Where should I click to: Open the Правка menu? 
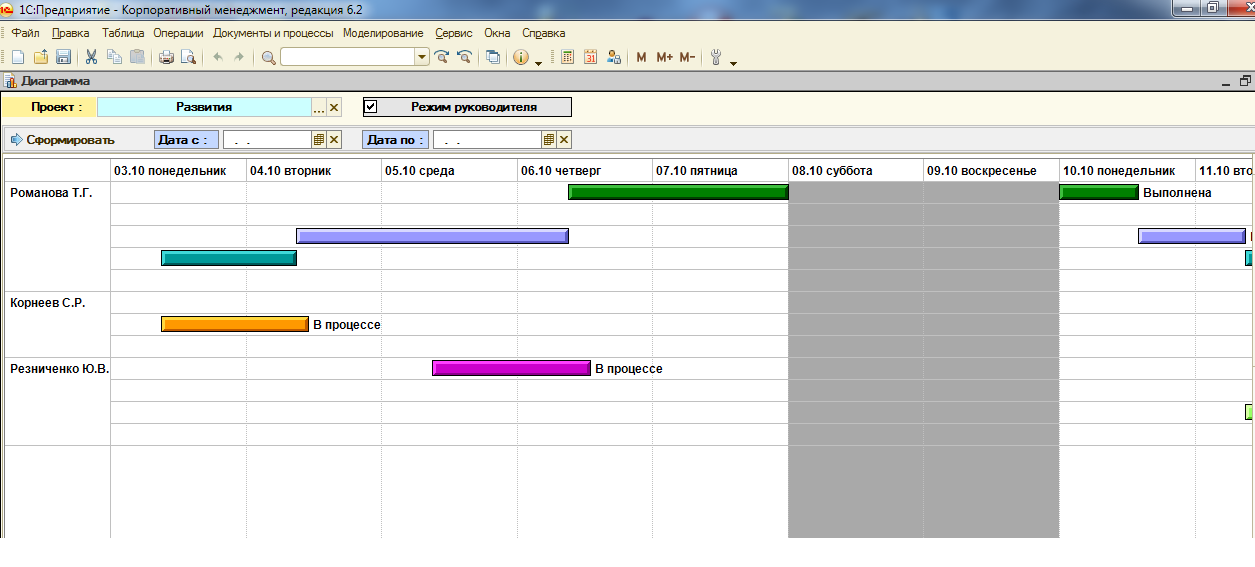[x=70, y=33]
